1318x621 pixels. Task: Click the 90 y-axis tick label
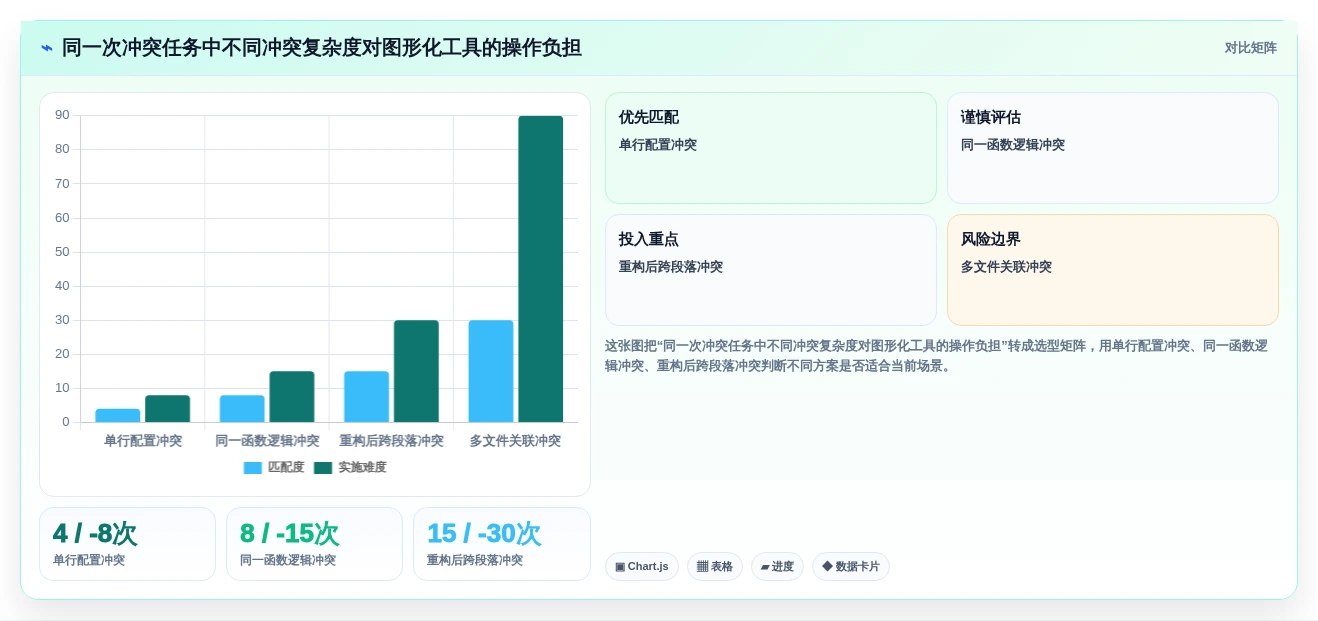click(x=62, y=115)
